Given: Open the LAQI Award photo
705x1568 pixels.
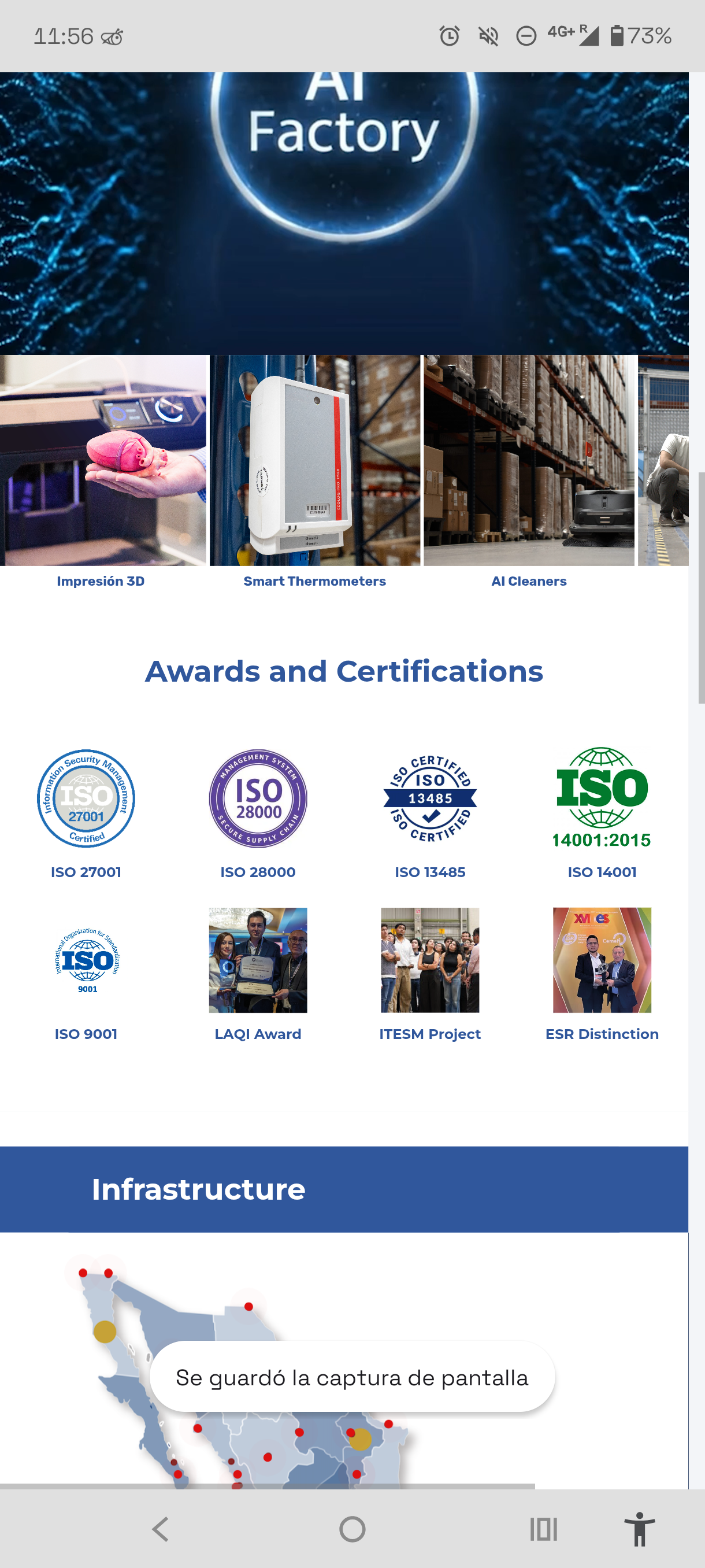Looking at the screenshot, I should point(258,960).
